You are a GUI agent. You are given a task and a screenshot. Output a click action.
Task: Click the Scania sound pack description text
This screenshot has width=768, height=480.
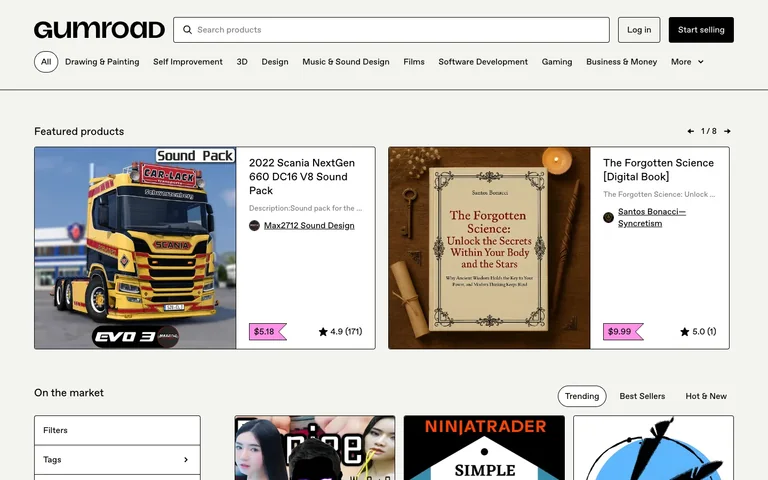(x=306, y=208)
